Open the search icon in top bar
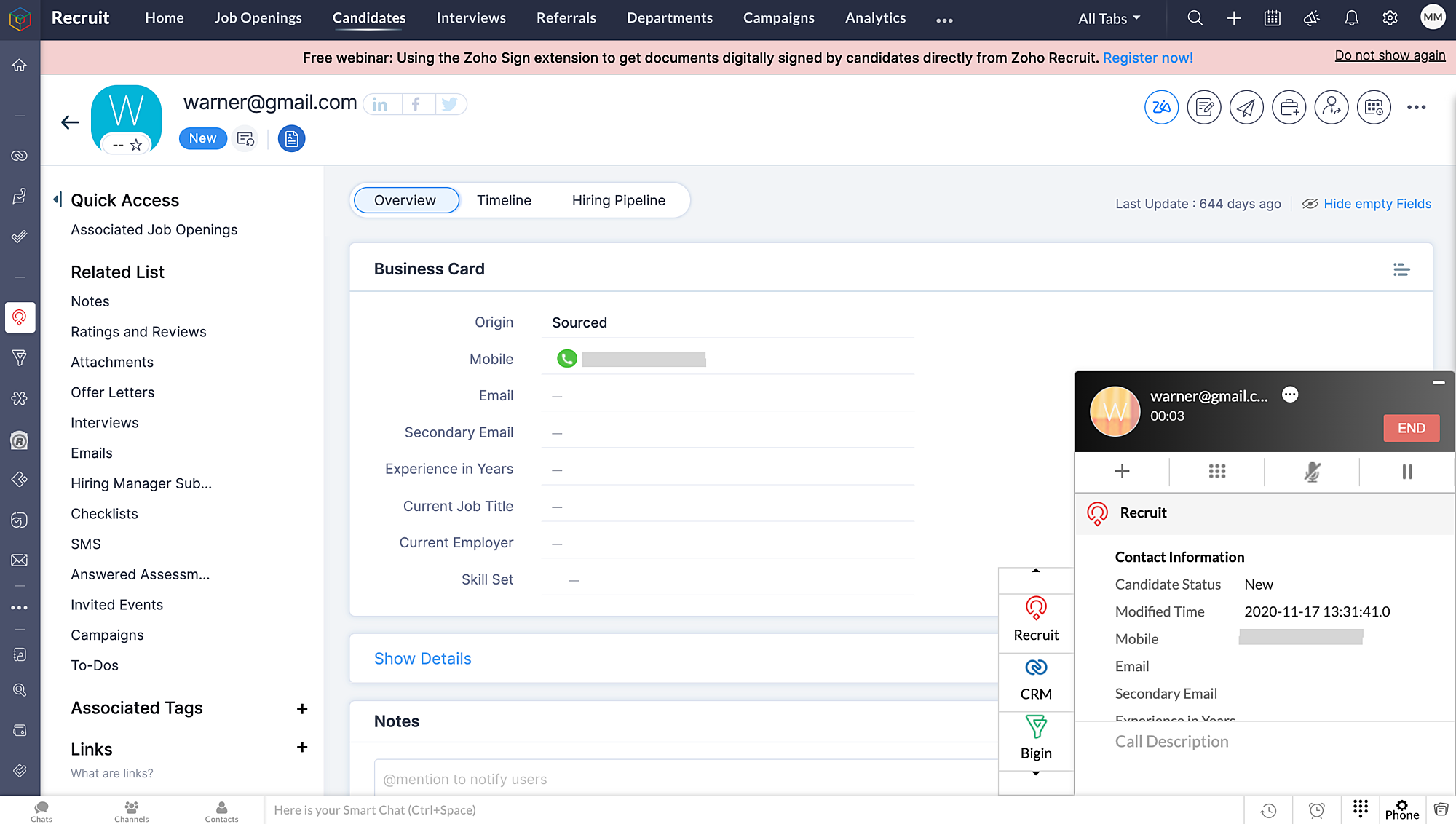Image resolution: width=1456 pixels, height=824 pixels. [x=1195, y=18]
